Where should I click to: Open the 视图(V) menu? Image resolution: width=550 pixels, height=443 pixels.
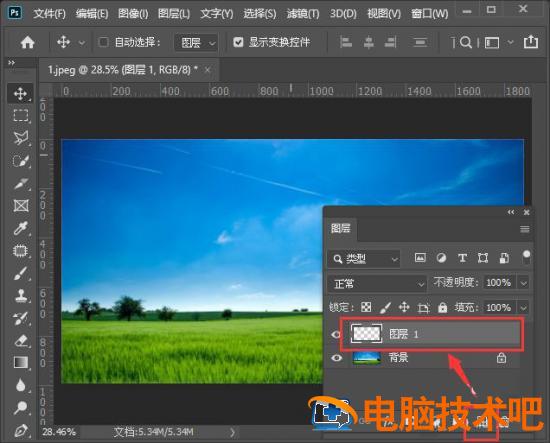click(384, 14)
